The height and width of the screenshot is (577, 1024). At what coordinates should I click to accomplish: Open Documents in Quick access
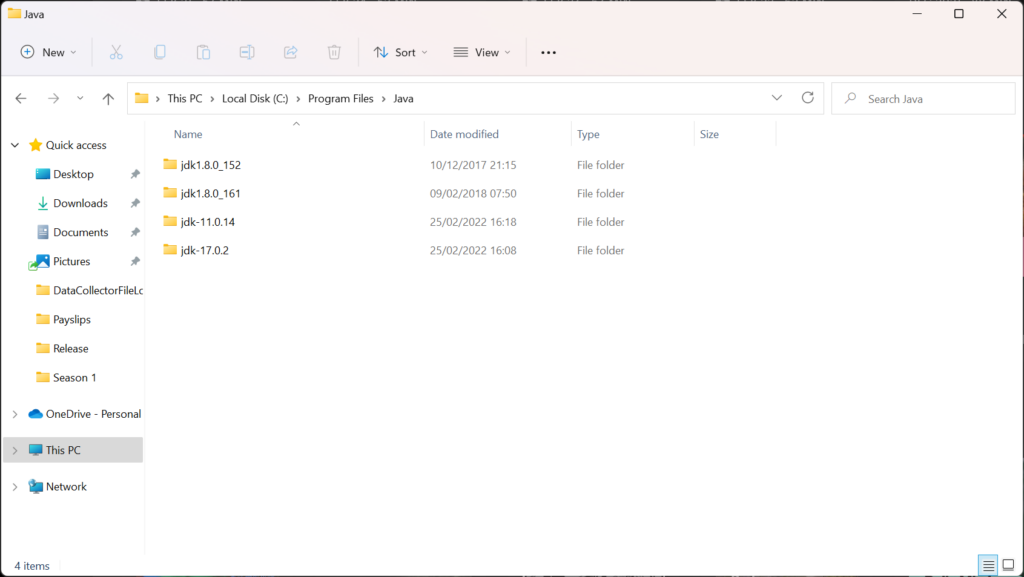81,232
